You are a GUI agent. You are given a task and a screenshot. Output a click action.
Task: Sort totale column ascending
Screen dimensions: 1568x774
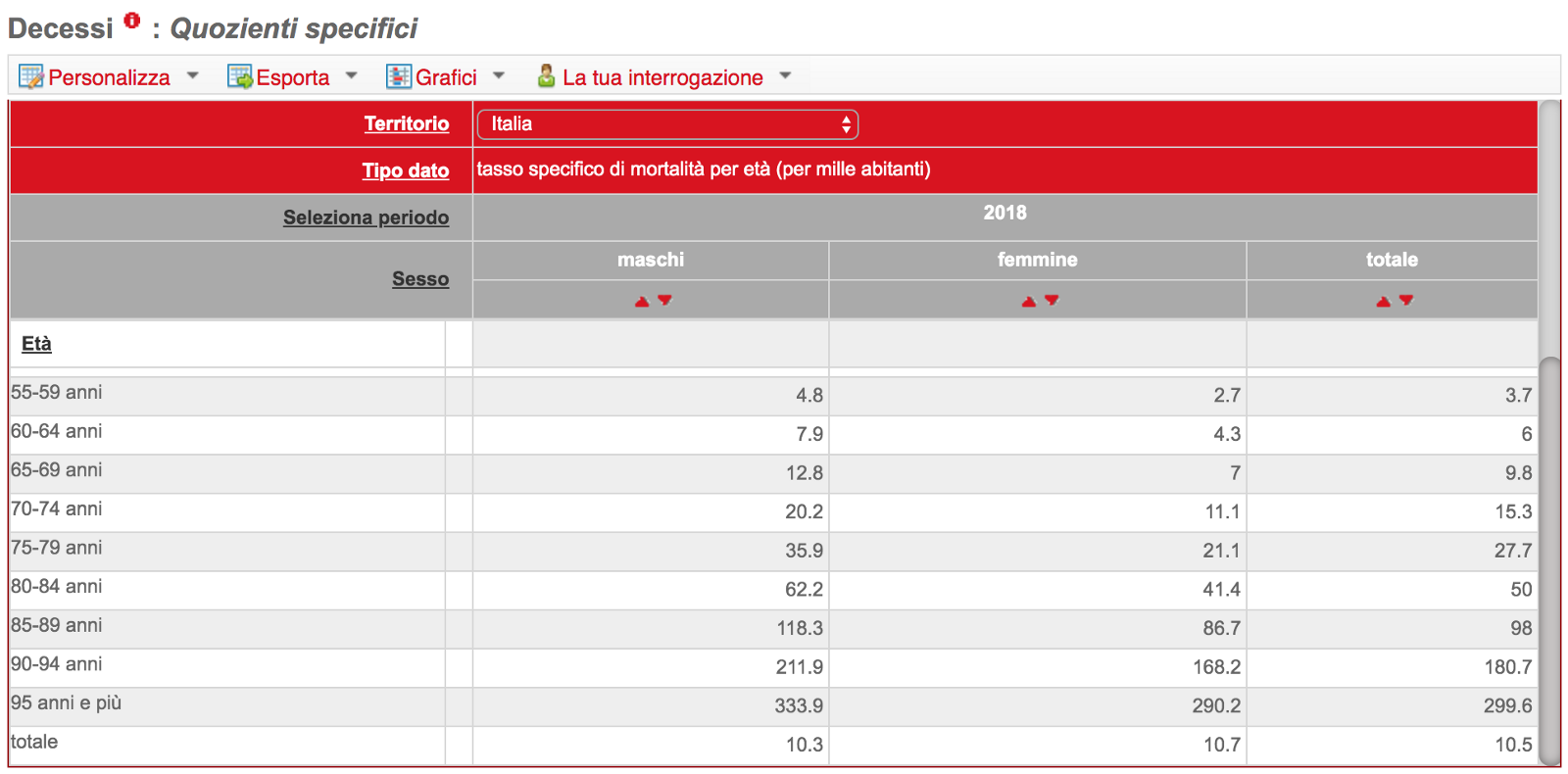(1383, 301)
